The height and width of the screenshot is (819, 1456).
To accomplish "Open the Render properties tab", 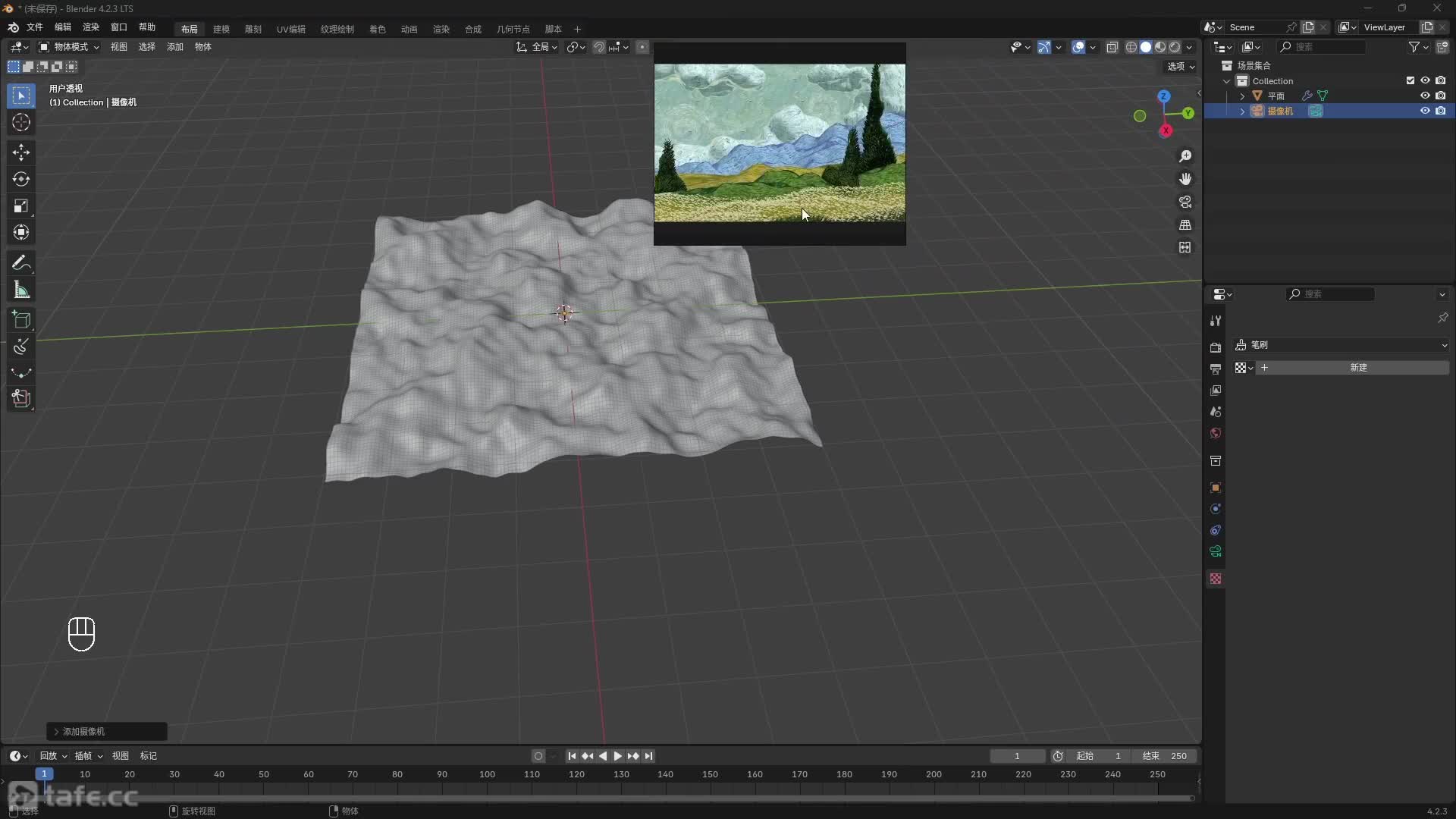I will [1216, 347].
